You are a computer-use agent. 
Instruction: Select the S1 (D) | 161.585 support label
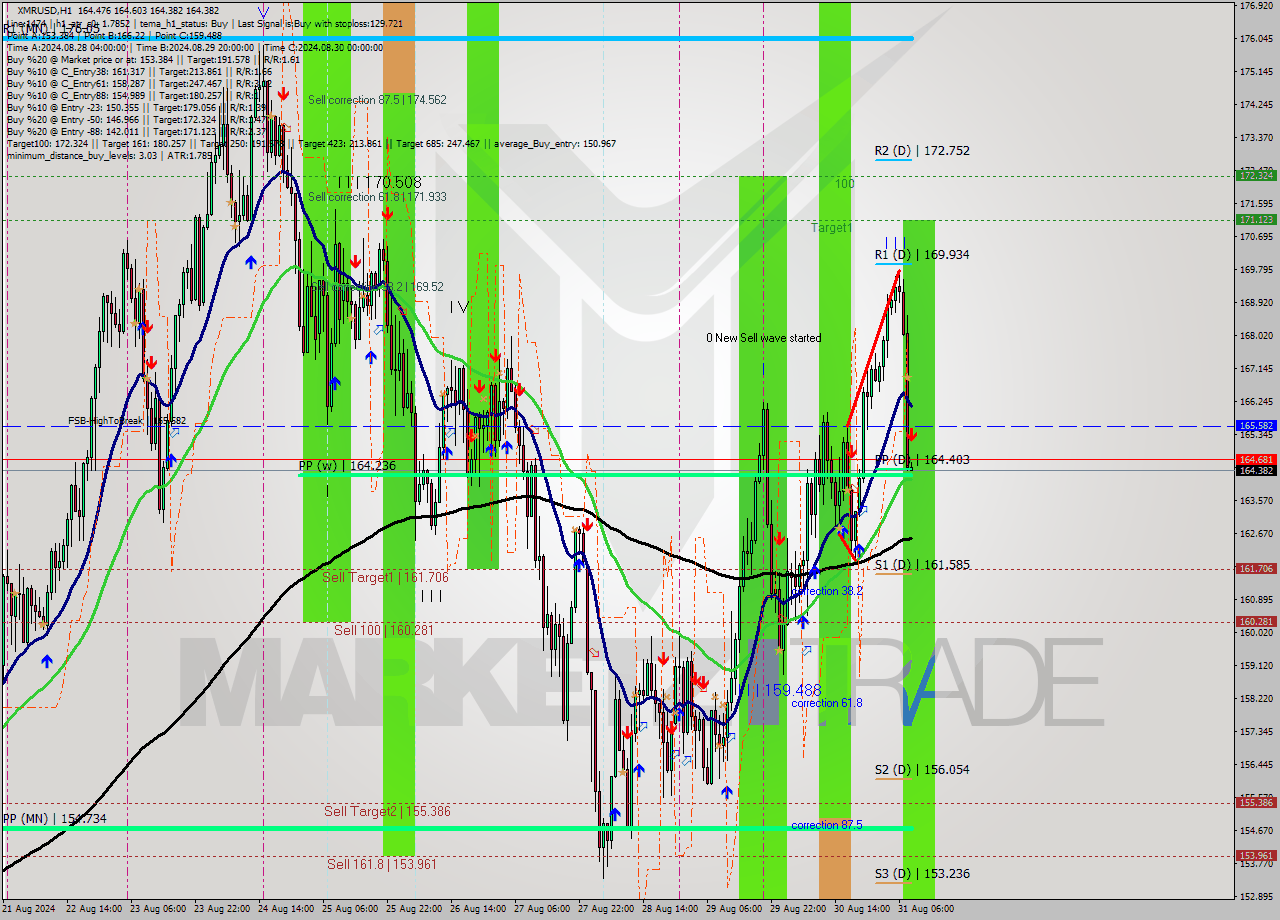922,565
